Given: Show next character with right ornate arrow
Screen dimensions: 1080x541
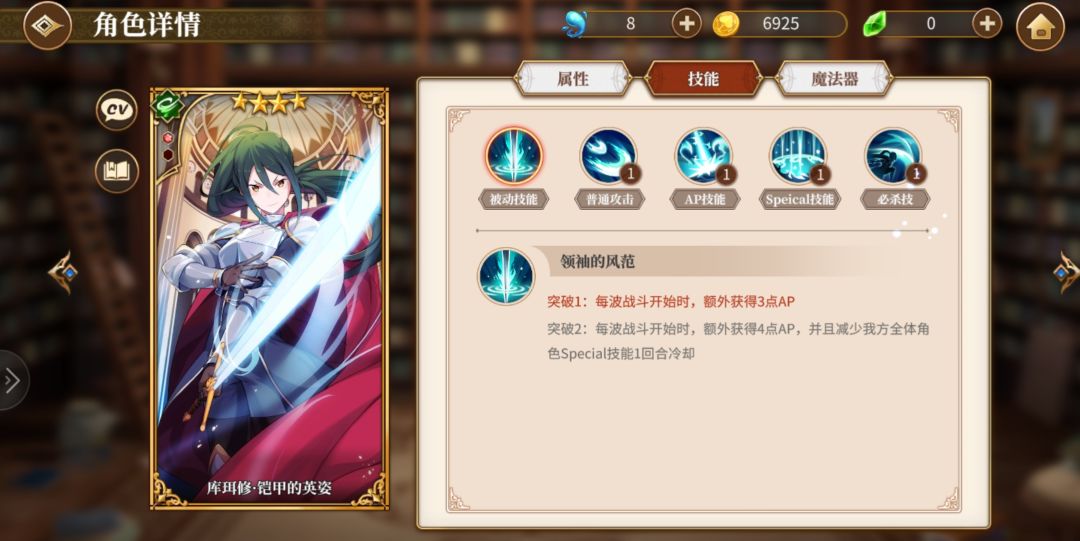Looking at the screenshot, I should click(1066, 273).
